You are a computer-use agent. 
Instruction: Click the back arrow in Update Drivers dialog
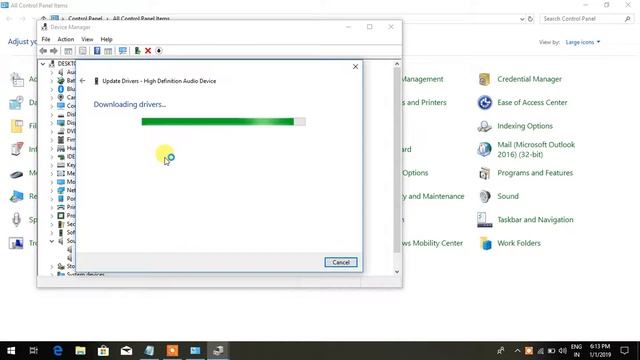(x=82, y=81)
